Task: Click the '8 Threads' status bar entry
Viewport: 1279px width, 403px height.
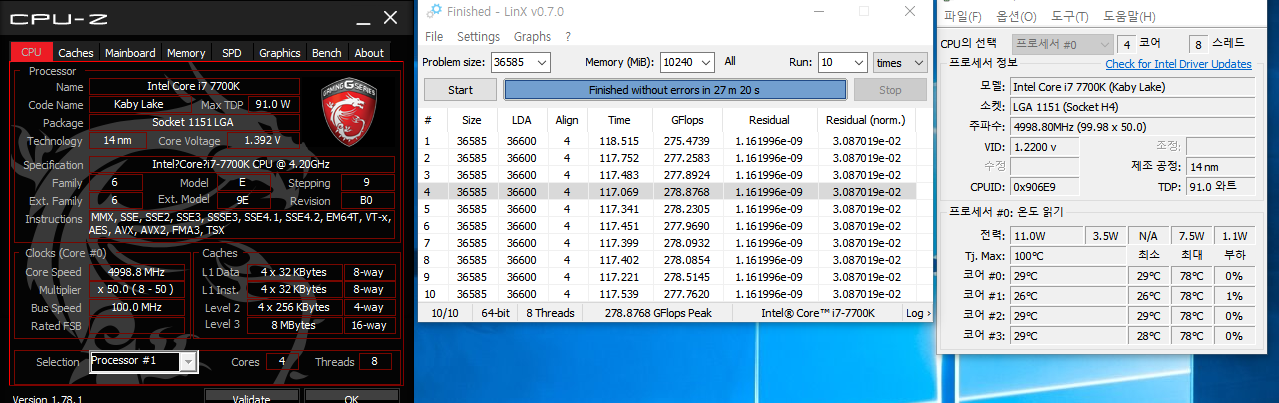Action: 550,313
